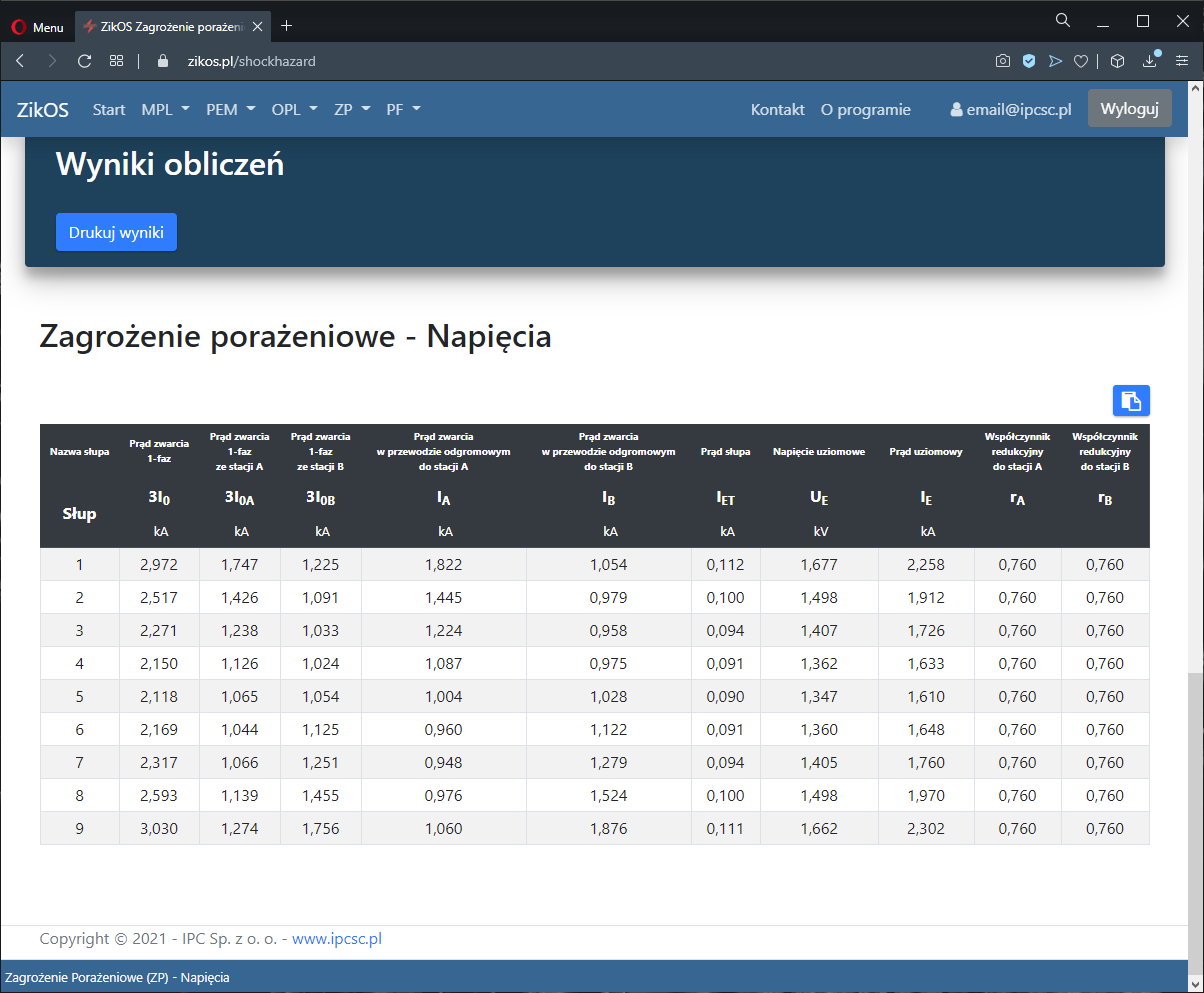
Task: Expand the PEM dropdown menu
Action: coord(230,110)
